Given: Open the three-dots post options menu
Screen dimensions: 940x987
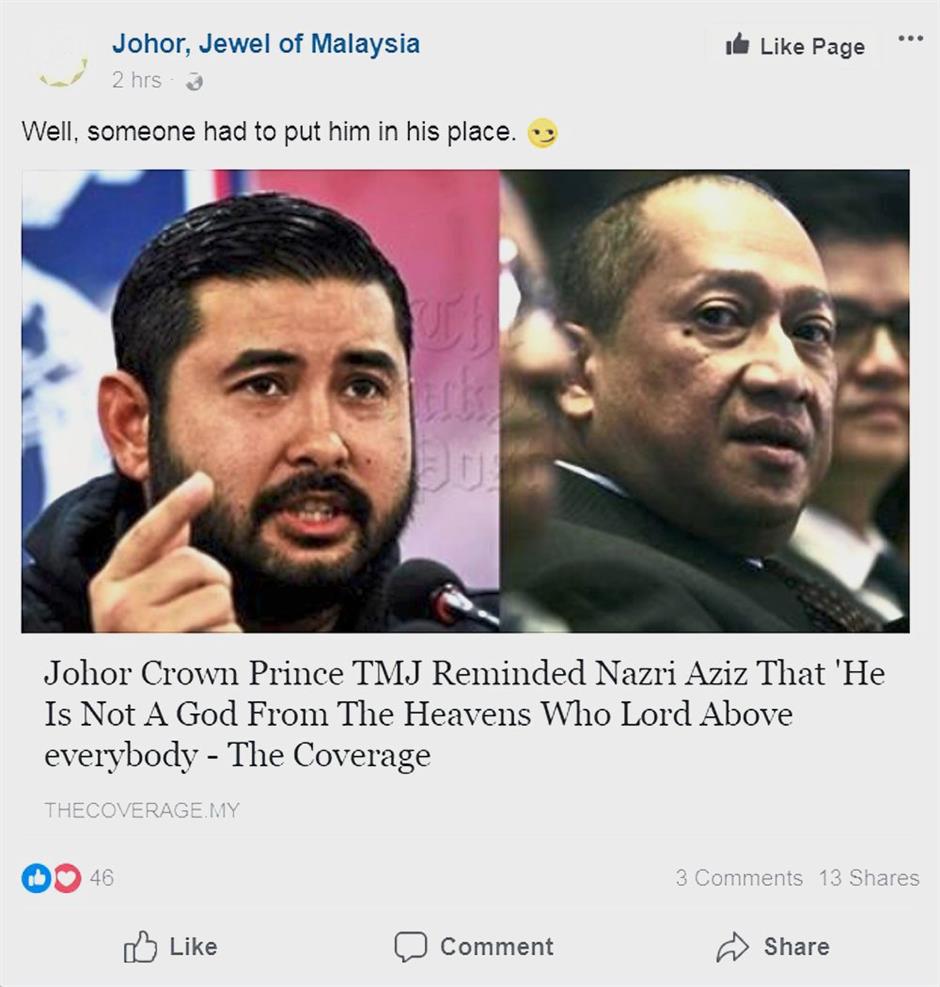Looking at the screenshot, I should point(910,38).
